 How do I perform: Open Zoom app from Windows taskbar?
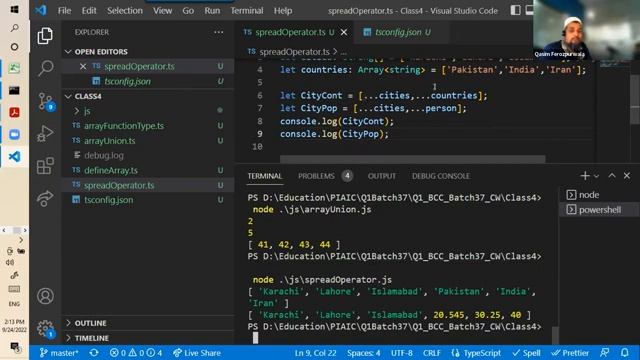[14, 134]
